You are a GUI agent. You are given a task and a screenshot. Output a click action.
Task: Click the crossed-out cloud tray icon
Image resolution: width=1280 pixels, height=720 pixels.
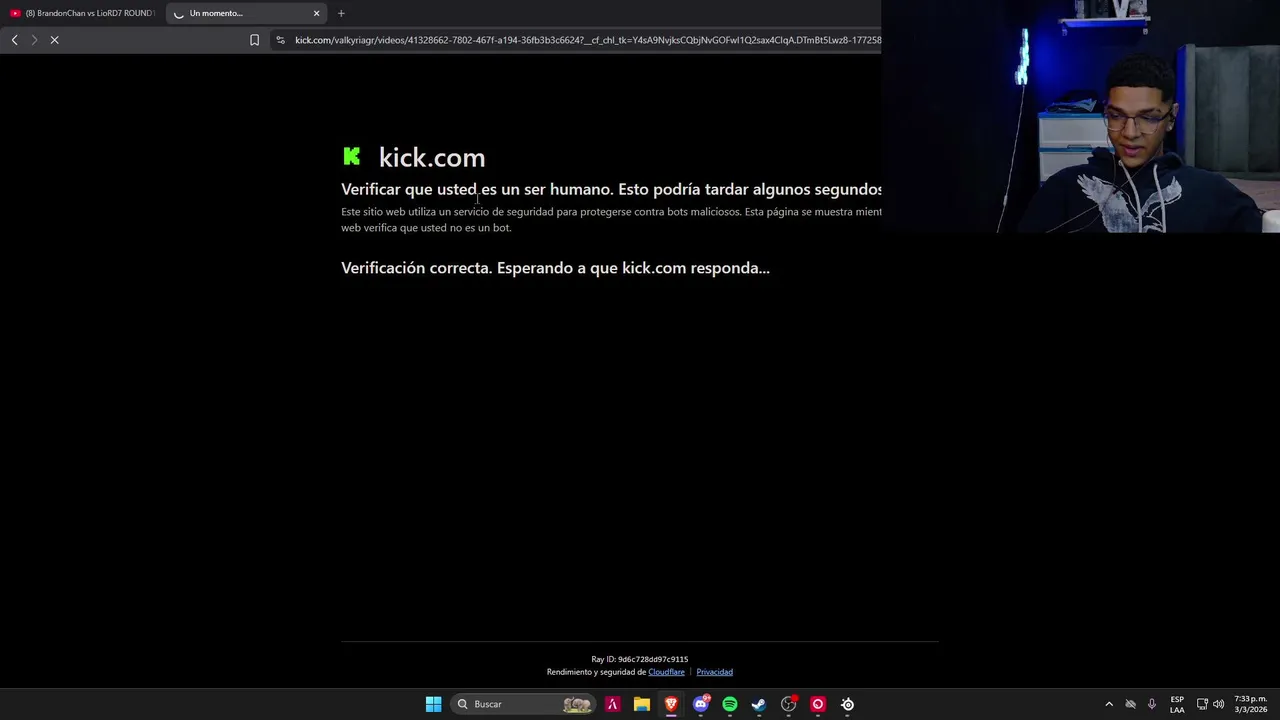point(1131,704)
